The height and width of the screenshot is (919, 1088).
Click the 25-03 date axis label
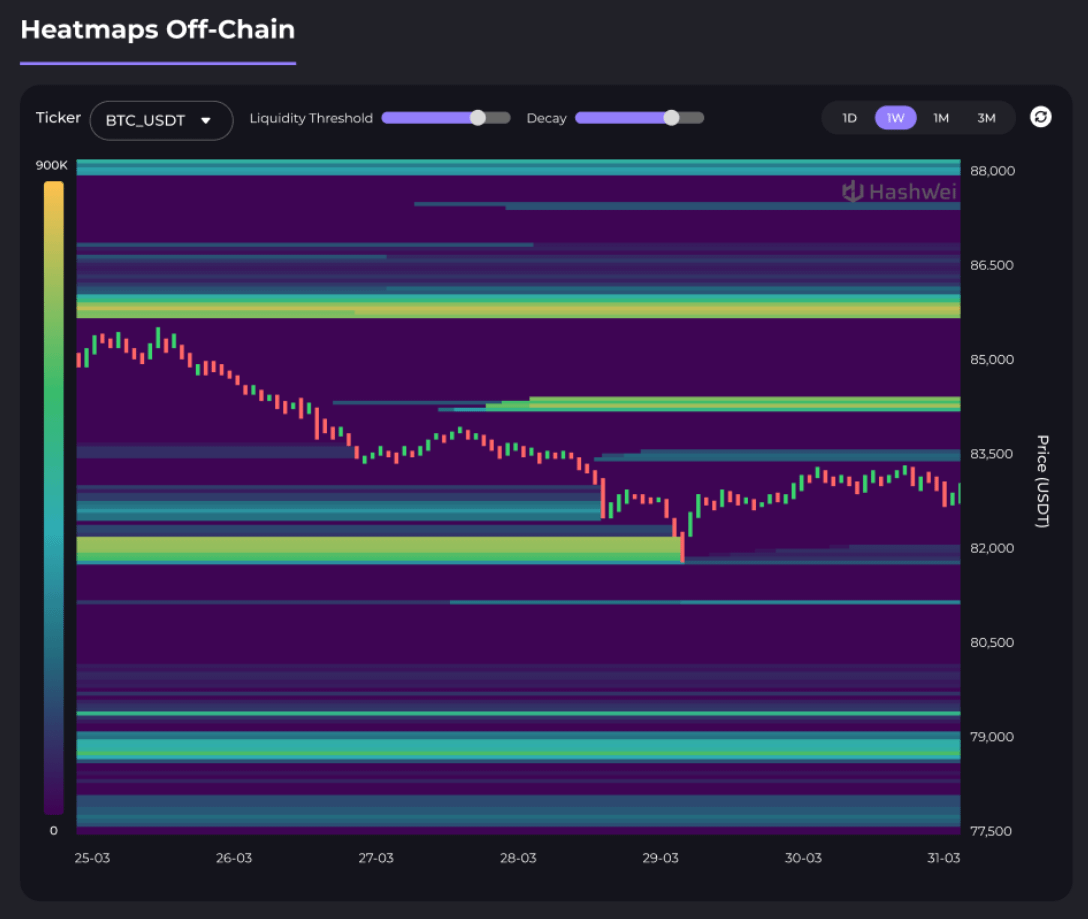(x=92, y=858)
